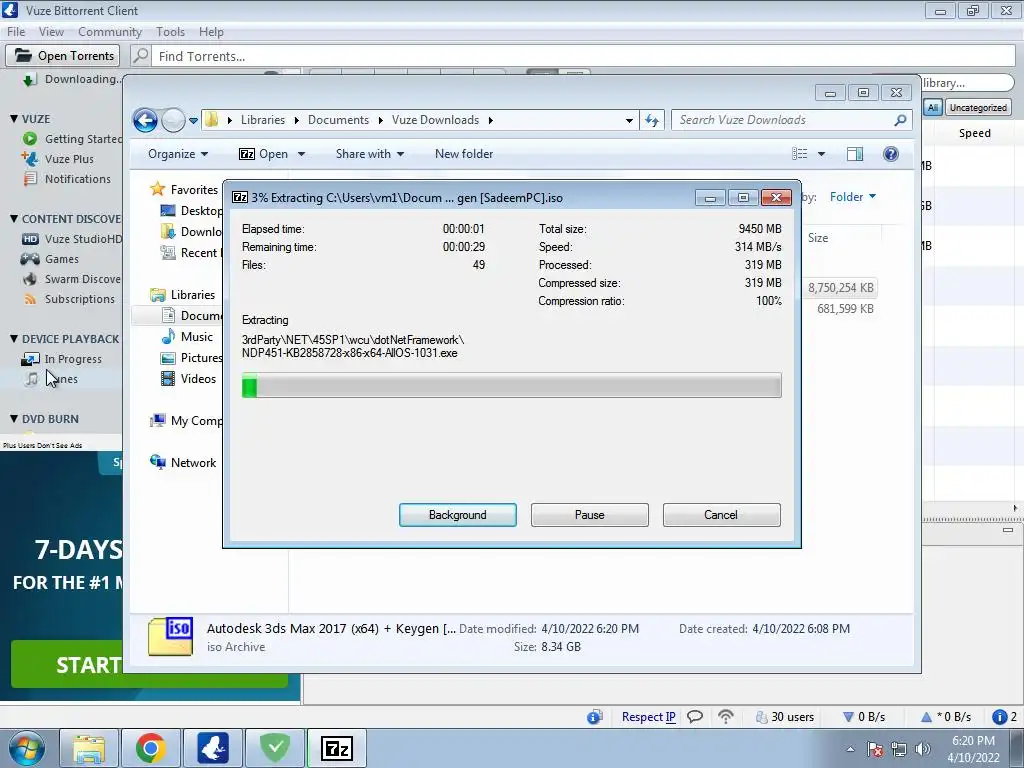This screenshot has width=1024, height=768.
Task: Click the chat bubble status icon
Action: tap(695, 717)
